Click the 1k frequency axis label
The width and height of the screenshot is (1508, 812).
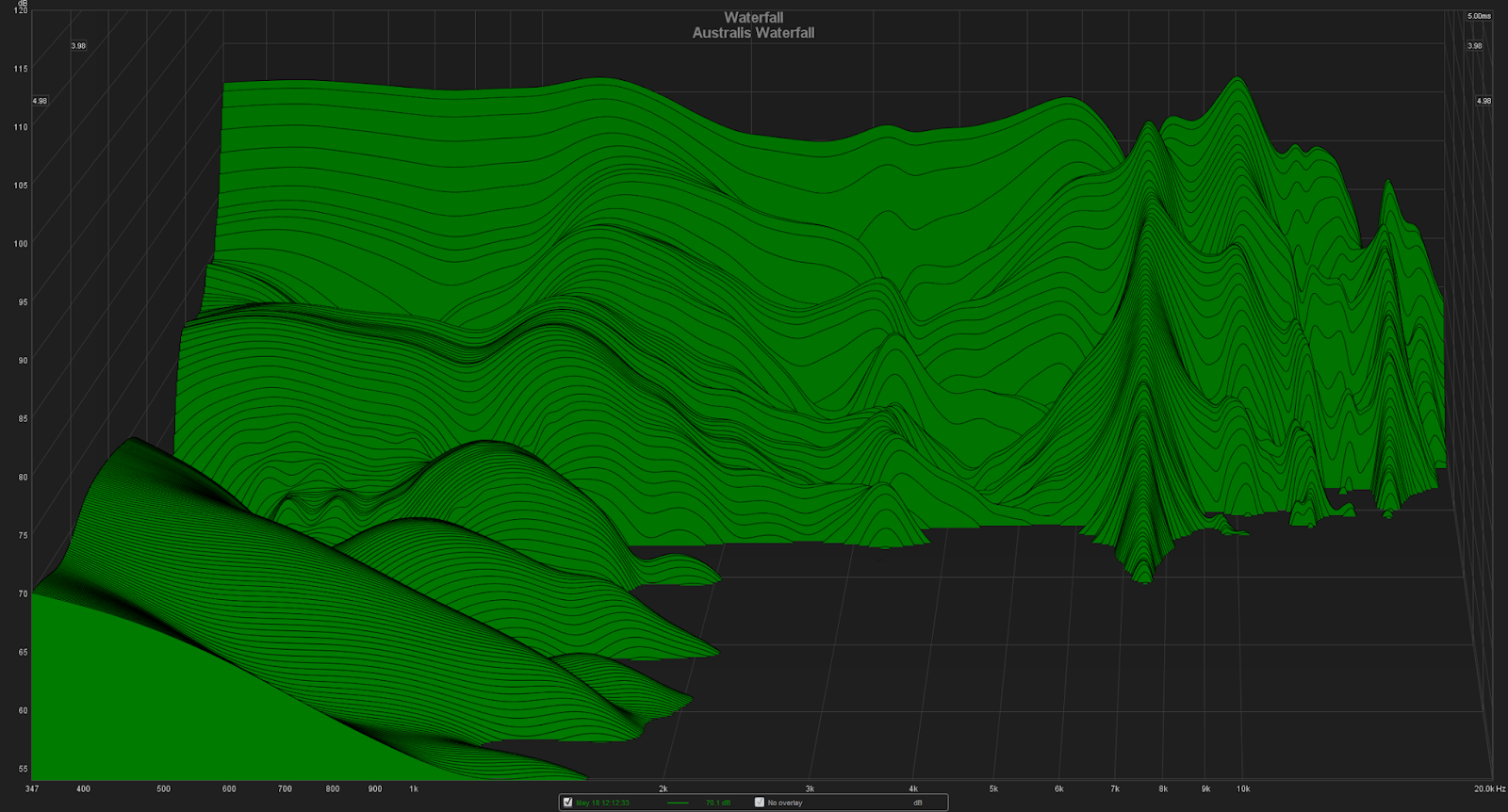pos(414,788)
